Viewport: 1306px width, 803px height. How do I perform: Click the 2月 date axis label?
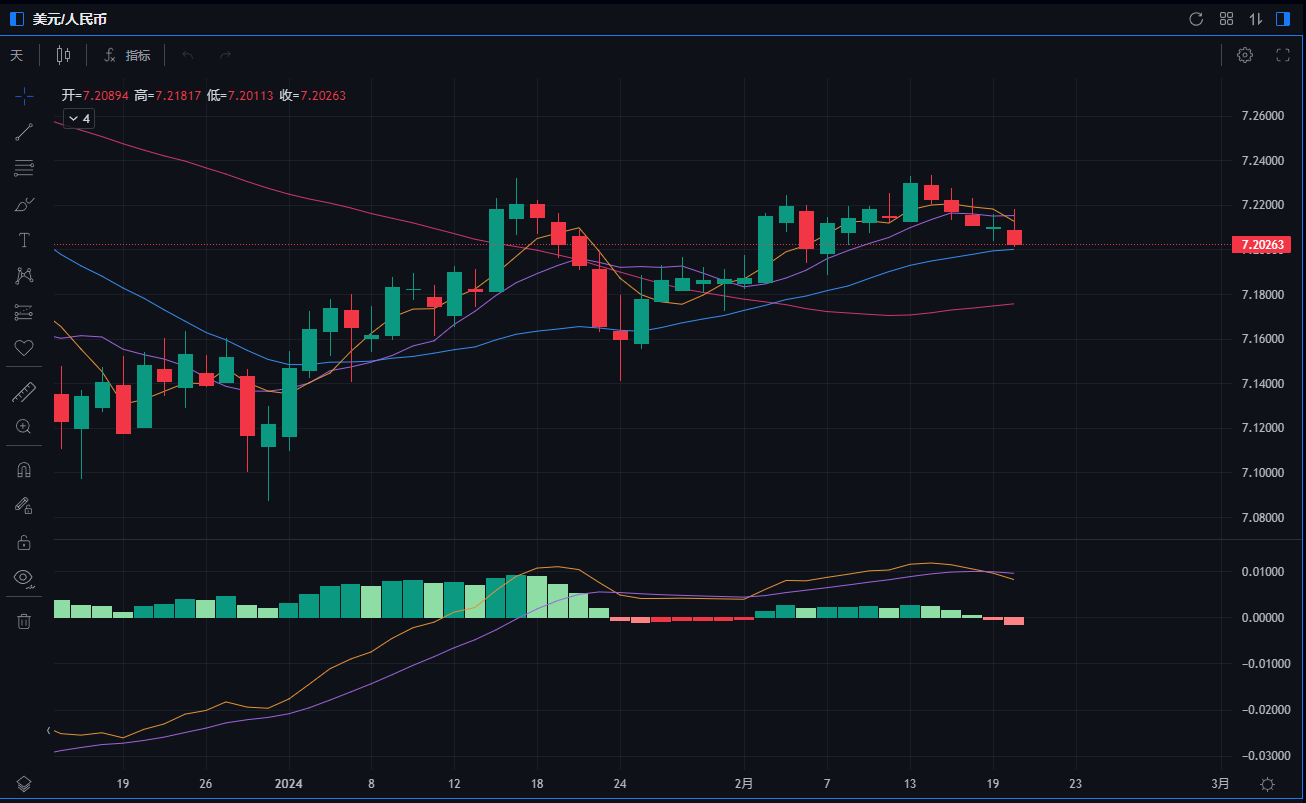click(742, 784)
